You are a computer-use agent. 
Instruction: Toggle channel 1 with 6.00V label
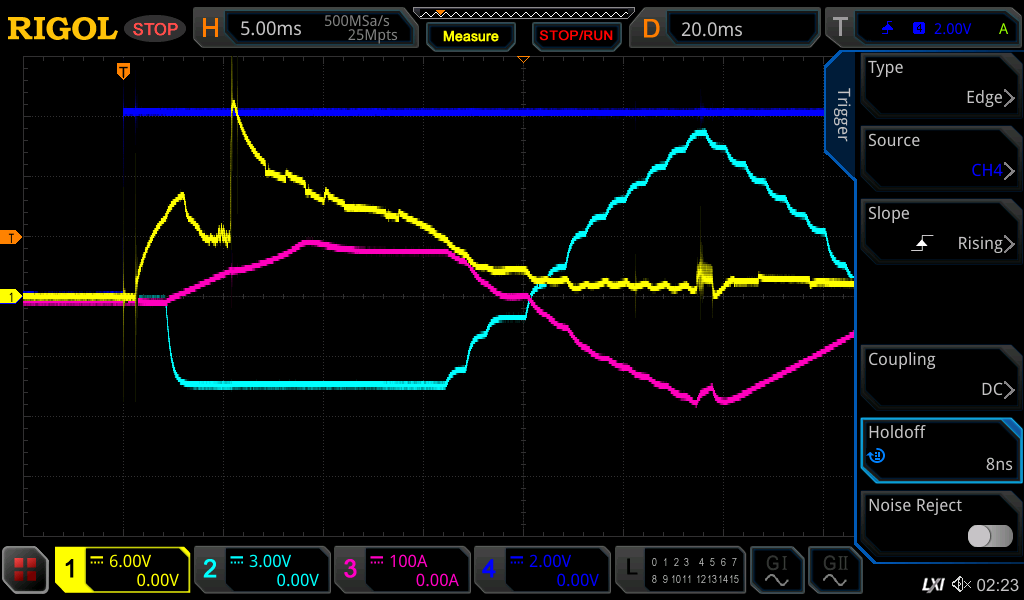point(122,570)
